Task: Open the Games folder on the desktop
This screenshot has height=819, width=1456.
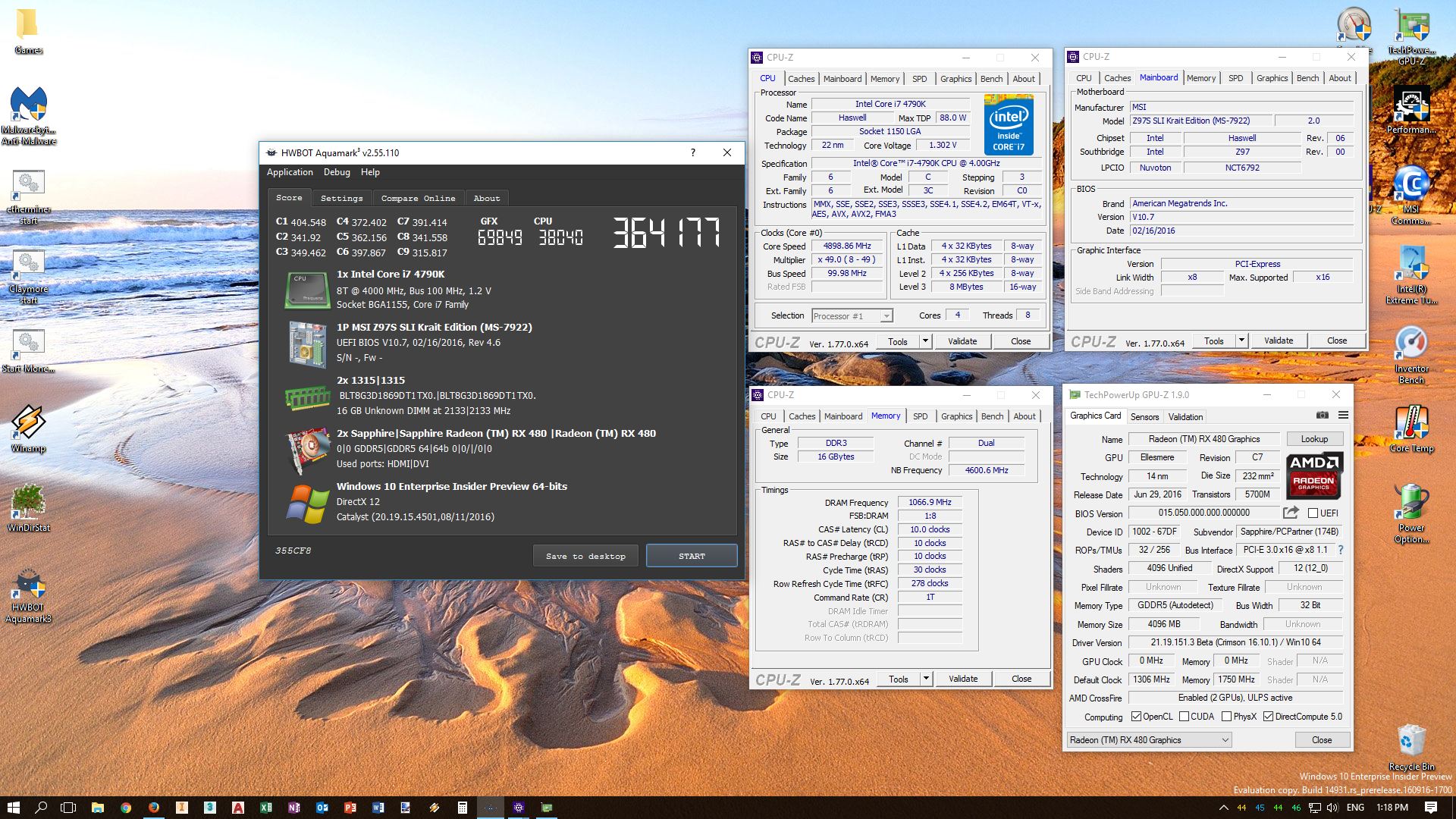Action: [x=28, y=32]
